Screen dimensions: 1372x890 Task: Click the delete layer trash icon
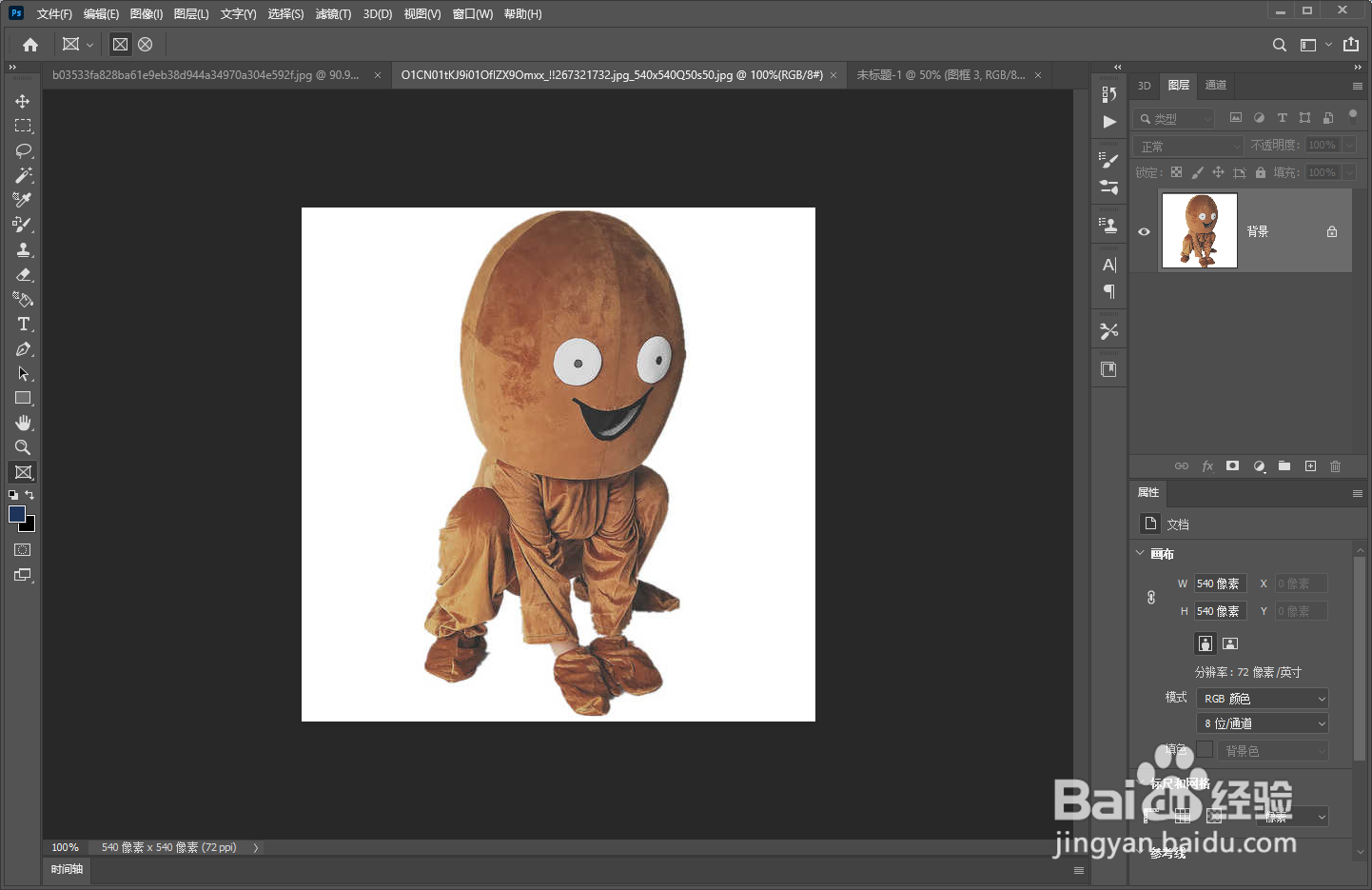pyautogui.click(x=1335, y=466)
